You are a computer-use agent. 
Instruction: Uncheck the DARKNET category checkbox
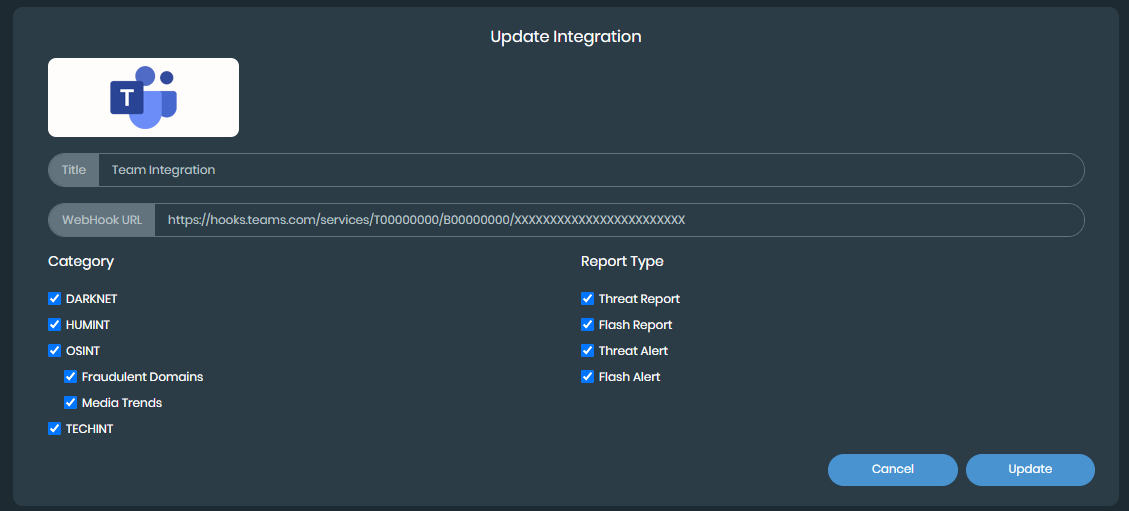pyautogui.click(x=55, y=299)
